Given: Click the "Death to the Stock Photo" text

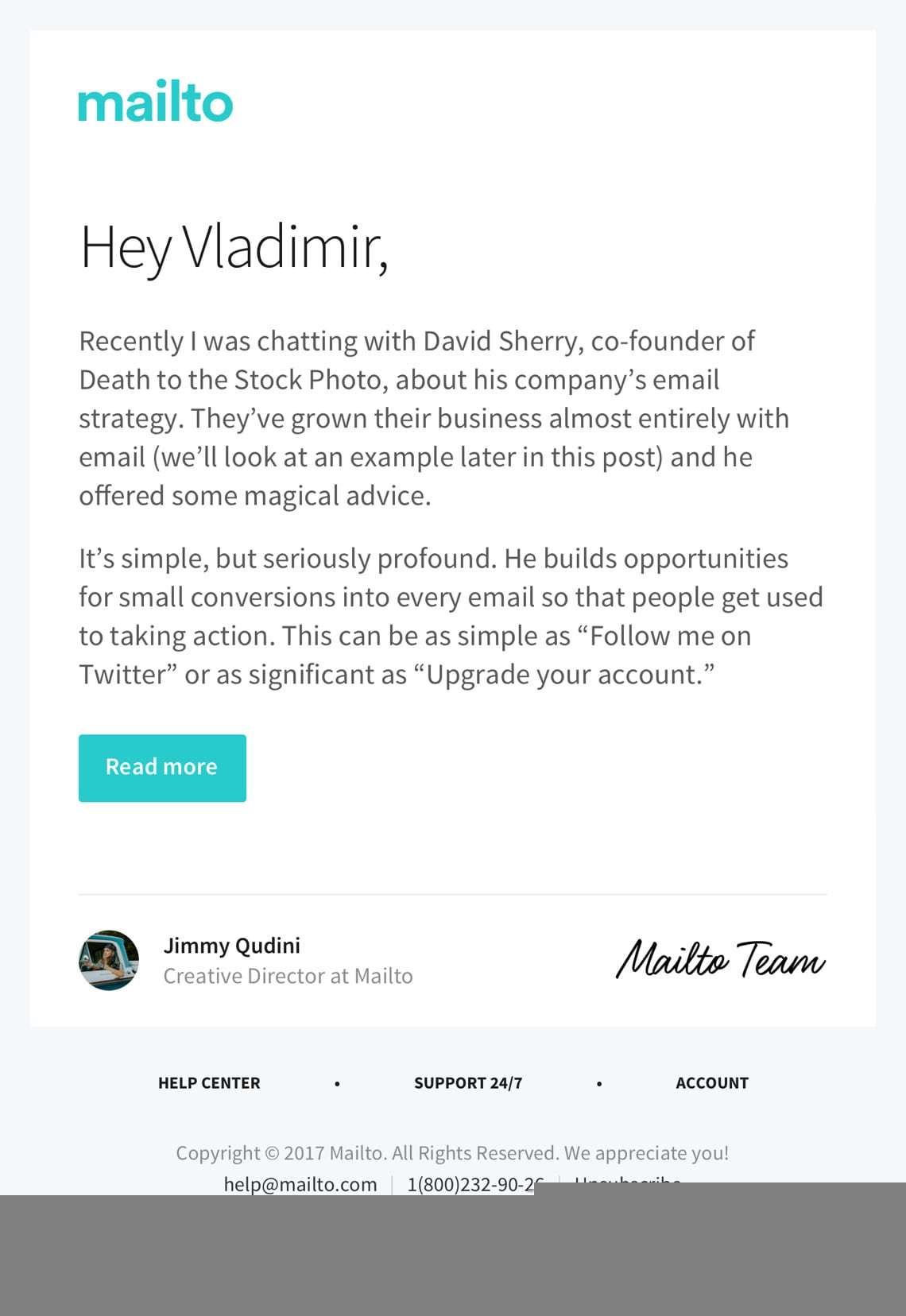Looking at the screenshot, I should [x=230, y=380].
